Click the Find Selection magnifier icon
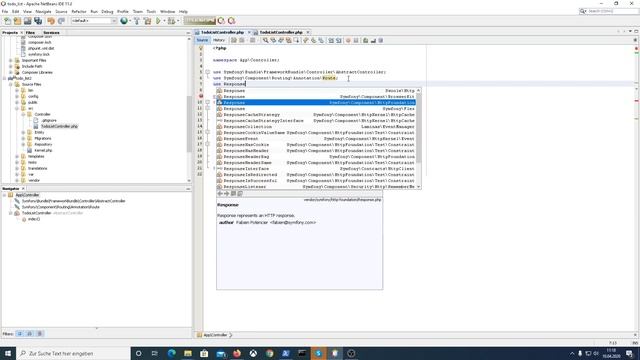The image size is (640, 360). 266,40
